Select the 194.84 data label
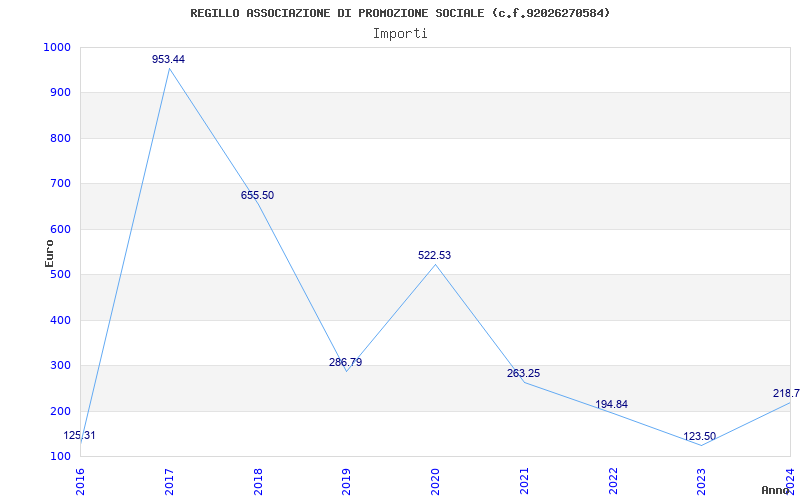 tap(611, 405)
